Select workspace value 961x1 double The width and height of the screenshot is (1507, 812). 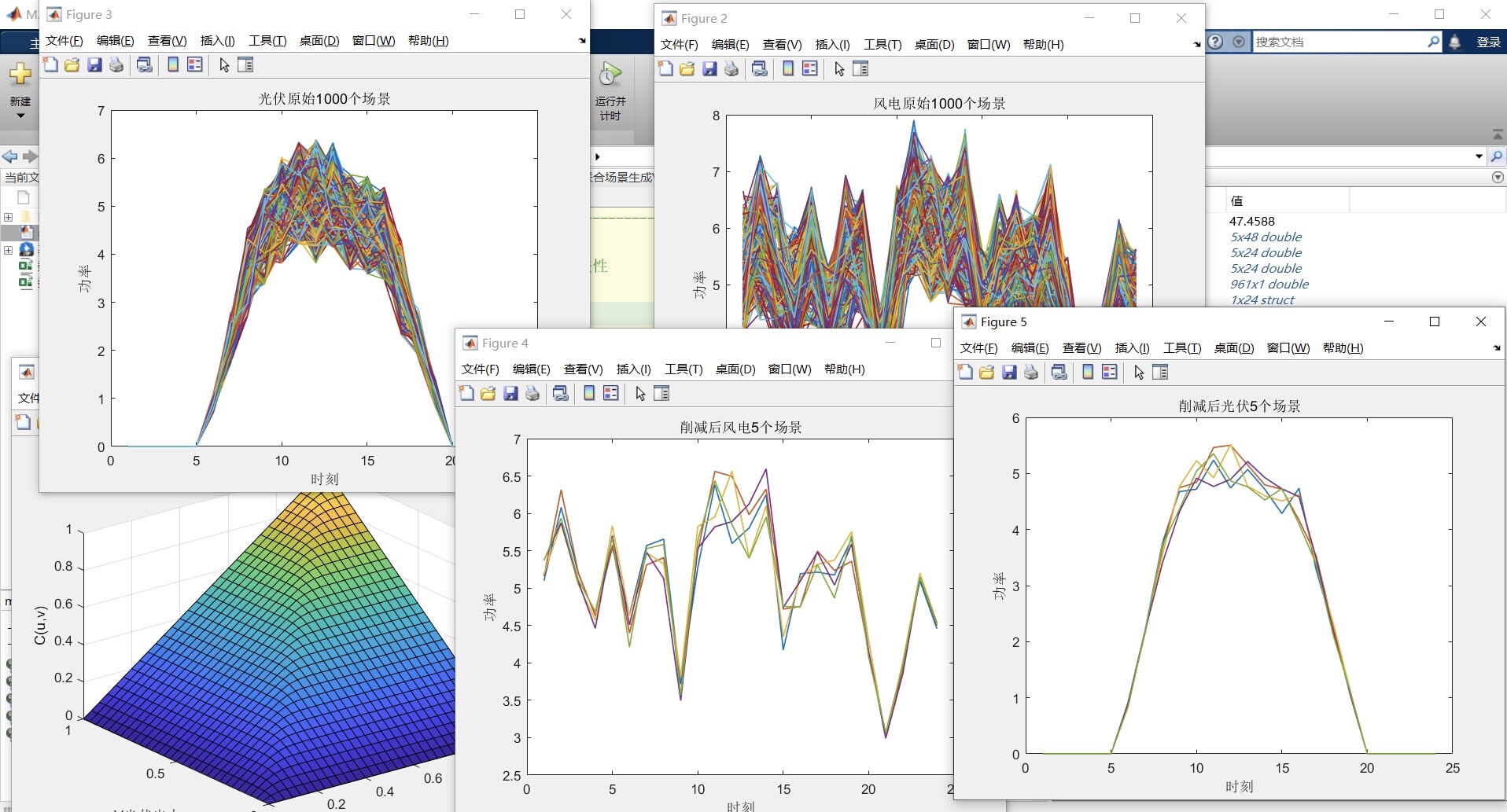1269,285
